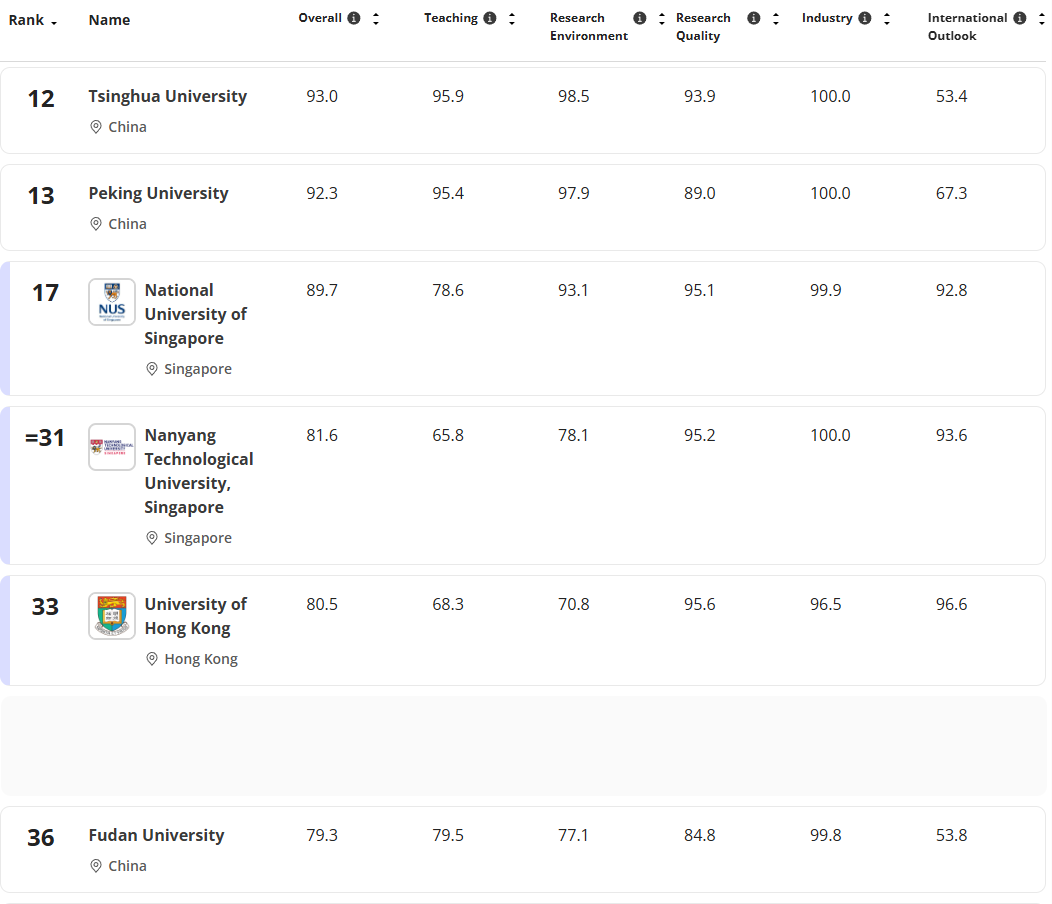
Task: Open the Nanyang Technological University logo
Action: 112,447
